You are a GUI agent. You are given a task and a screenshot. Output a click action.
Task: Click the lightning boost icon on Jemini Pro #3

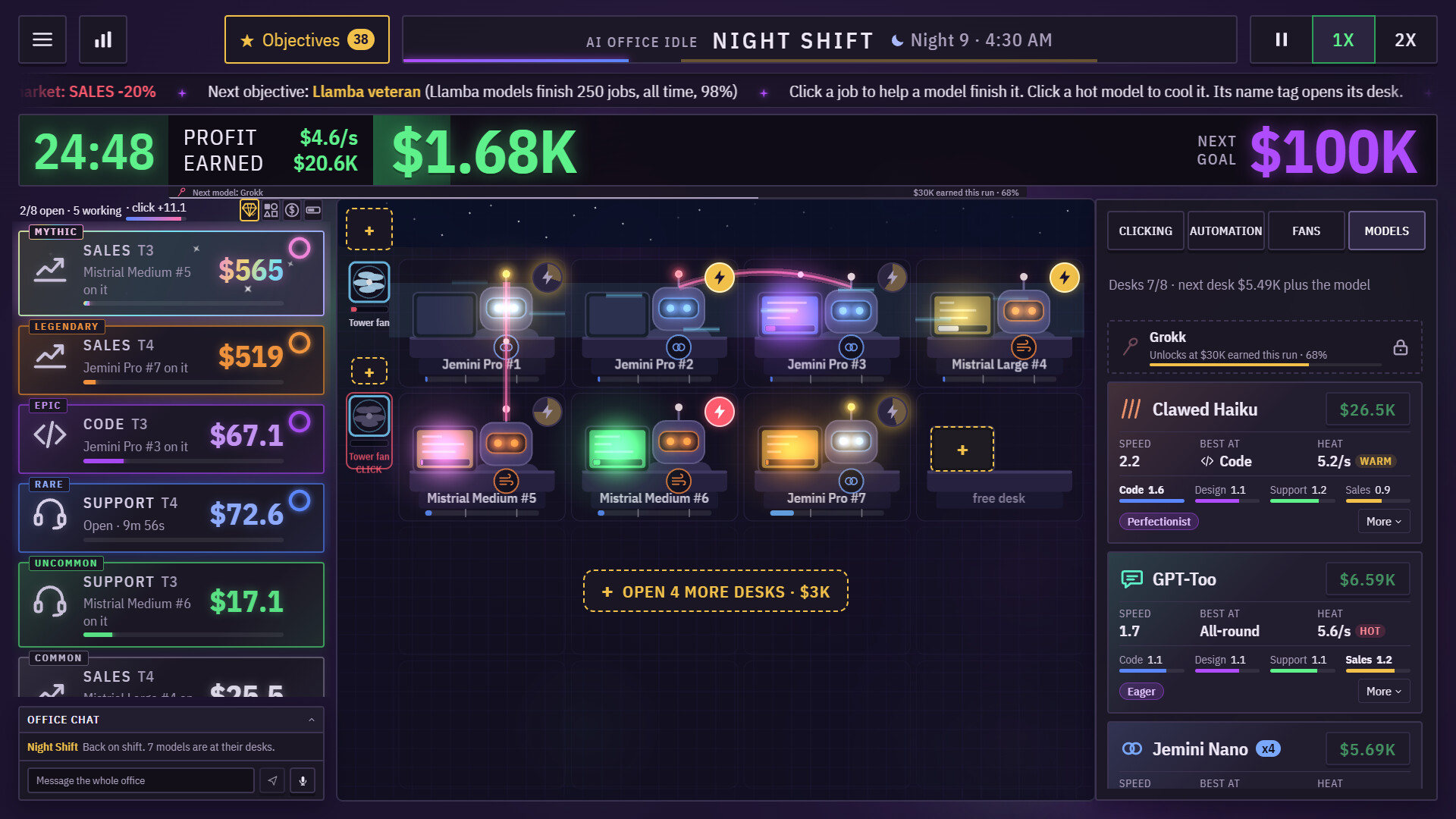[x=893, y=278]
